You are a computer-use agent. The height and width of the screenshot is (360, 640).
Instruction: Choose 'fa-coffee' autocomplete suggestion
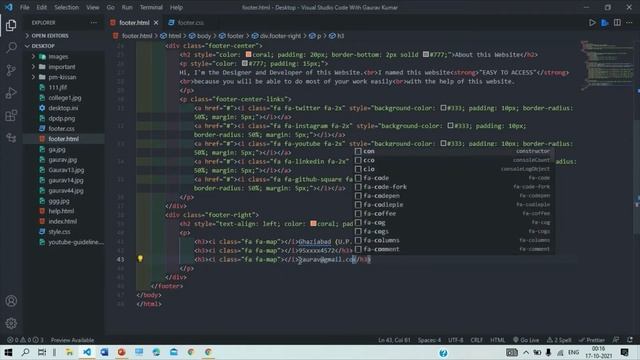[x=453, y=213]
